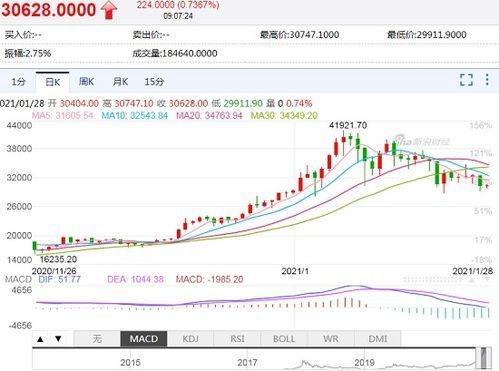The width and height of the screenshot is (499, 371).
Task: Click the MA5 31605.54 legend label
Action: [62, 116]
